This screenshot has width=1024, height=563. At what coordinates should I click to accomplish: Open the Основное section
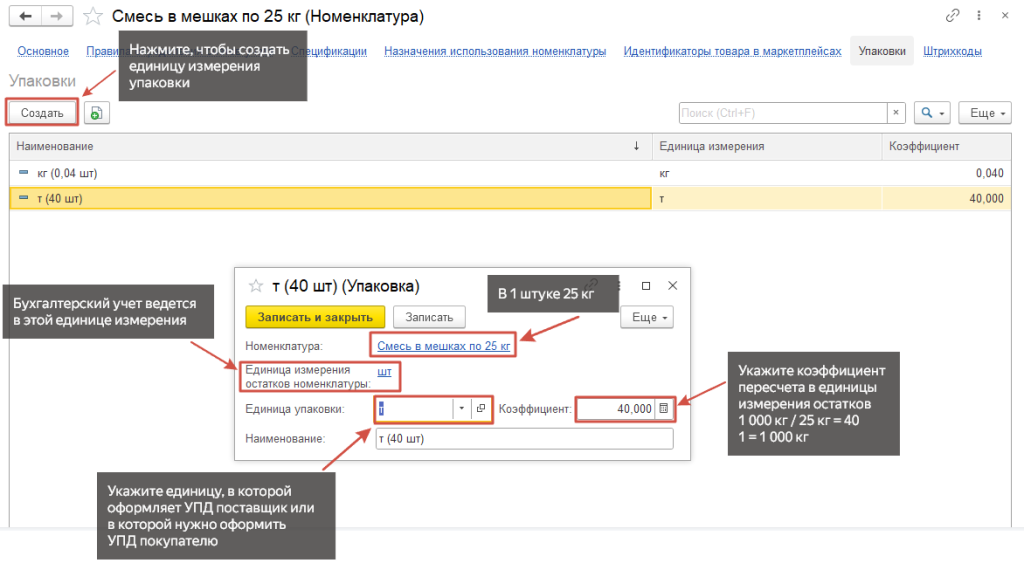click(x=43, y=51)
